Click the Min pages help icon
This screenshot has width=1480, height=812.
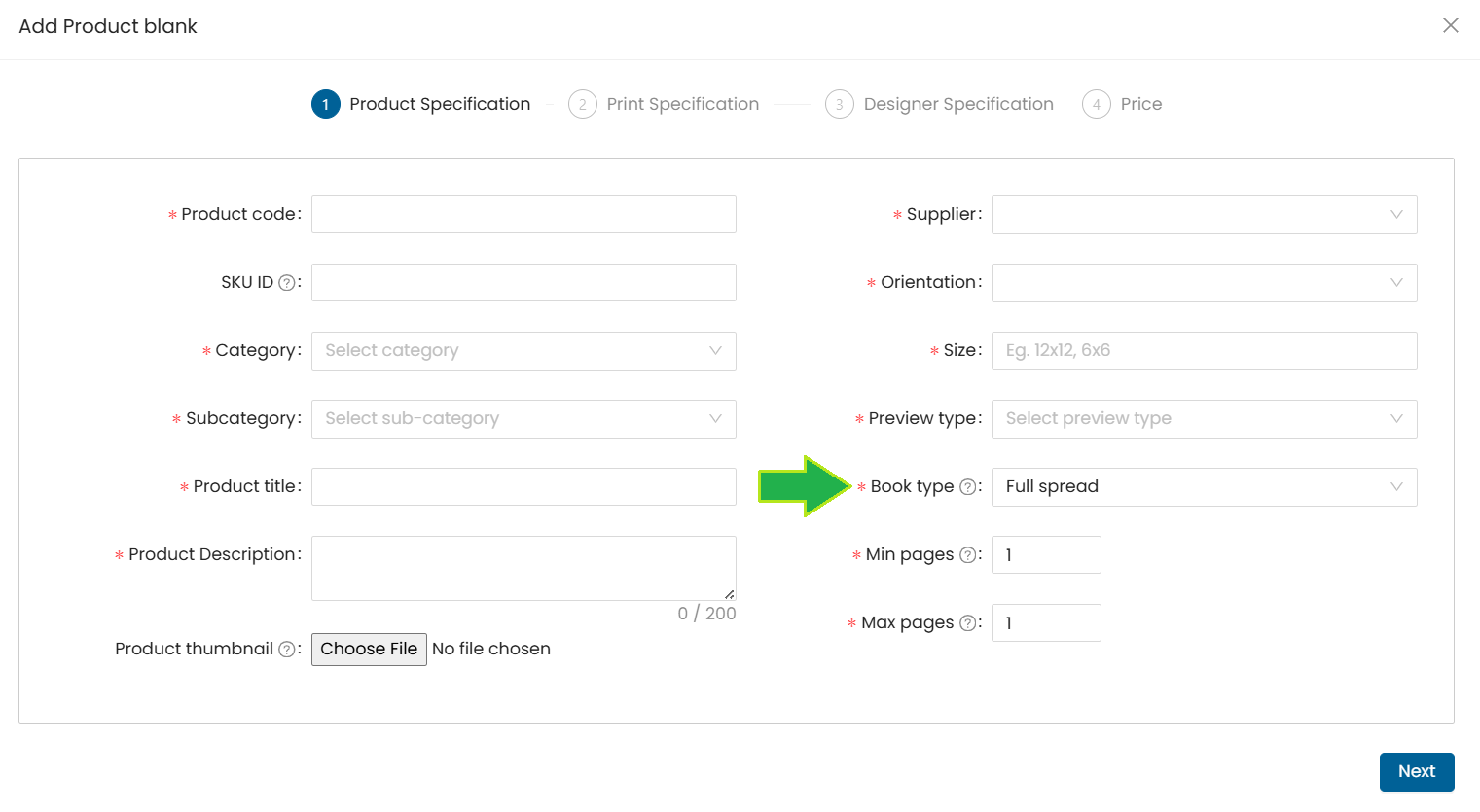(968, 555)
